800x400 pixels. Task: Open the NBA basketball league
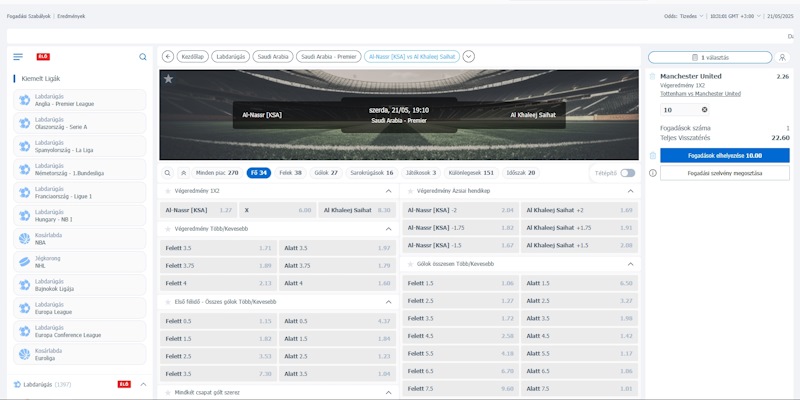[80, 239]
